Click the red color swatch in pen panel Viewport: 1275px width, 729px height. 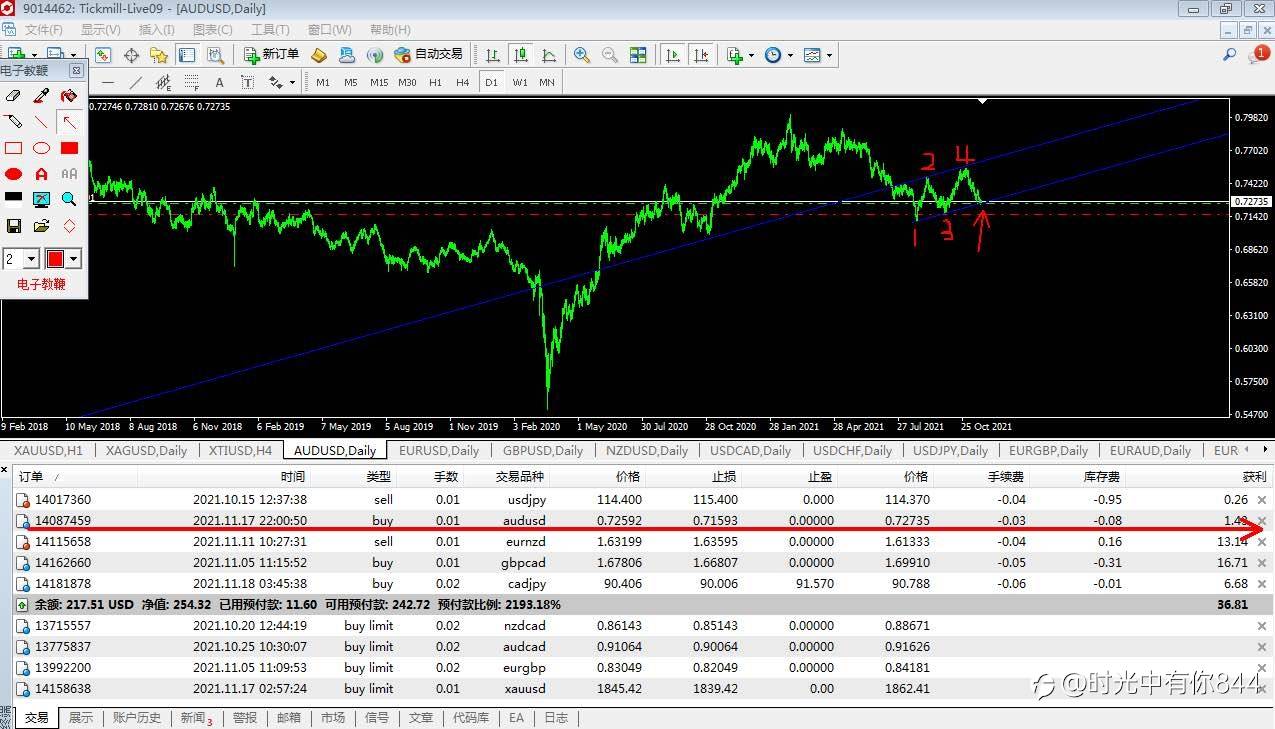[55, 259]
